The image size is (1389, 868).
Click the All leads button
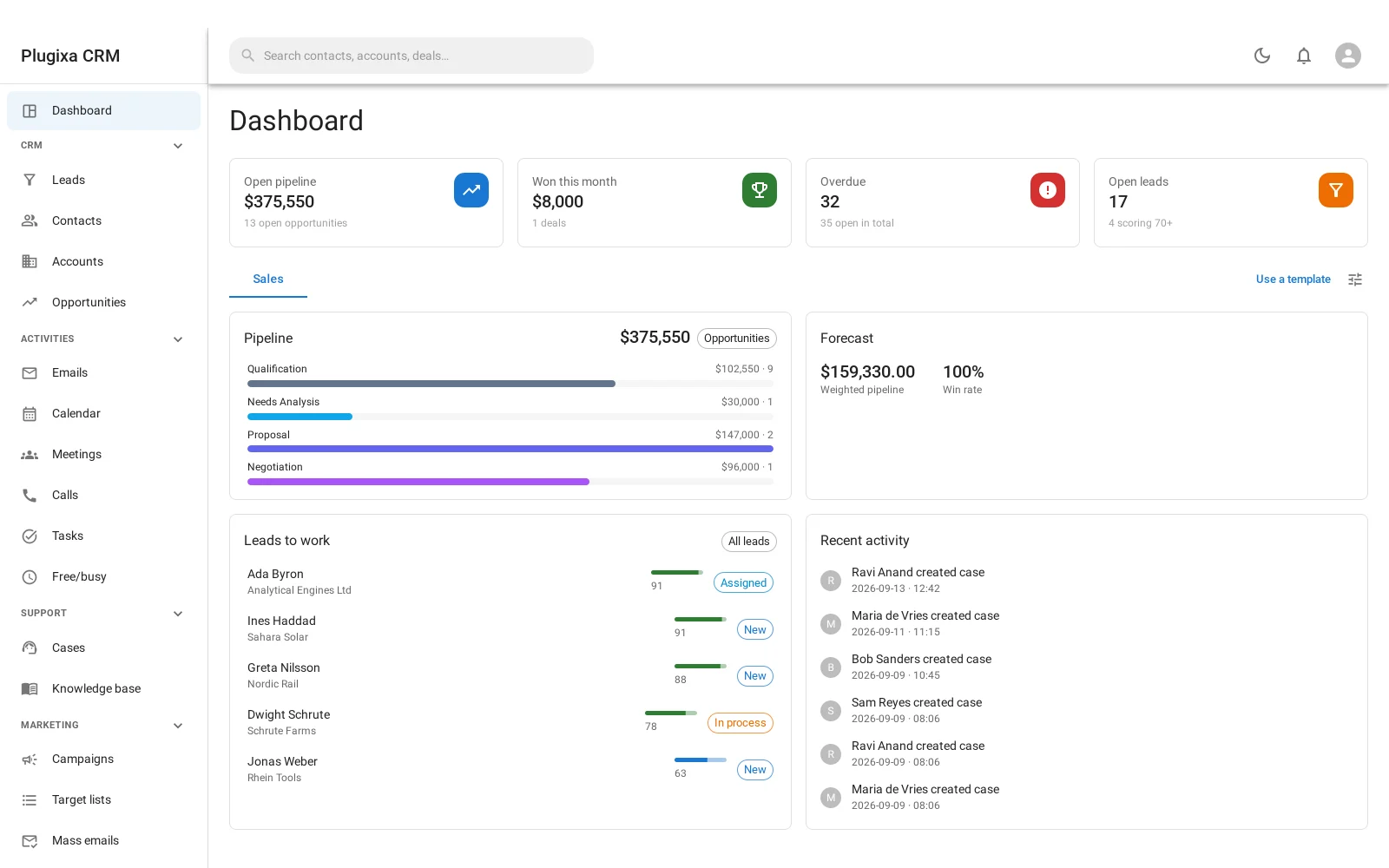pyautogui.click(x=749, y=542)
